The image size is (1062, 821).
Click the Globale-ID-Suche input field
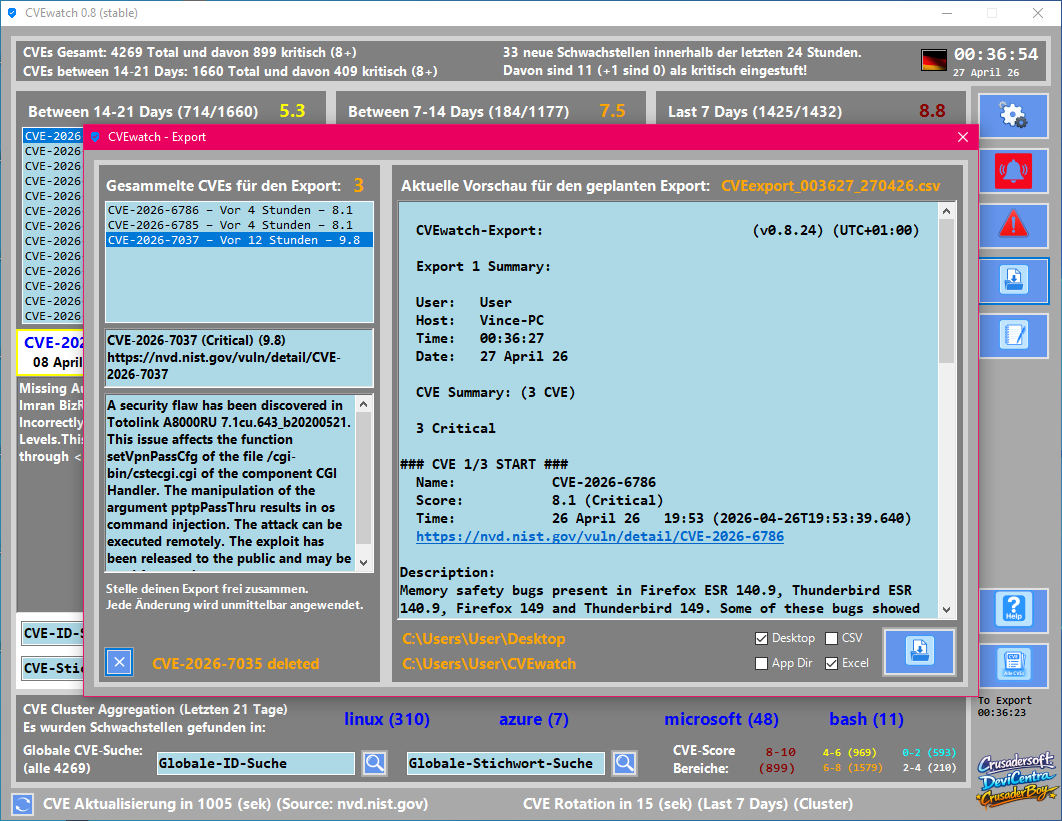pos(255,763)
